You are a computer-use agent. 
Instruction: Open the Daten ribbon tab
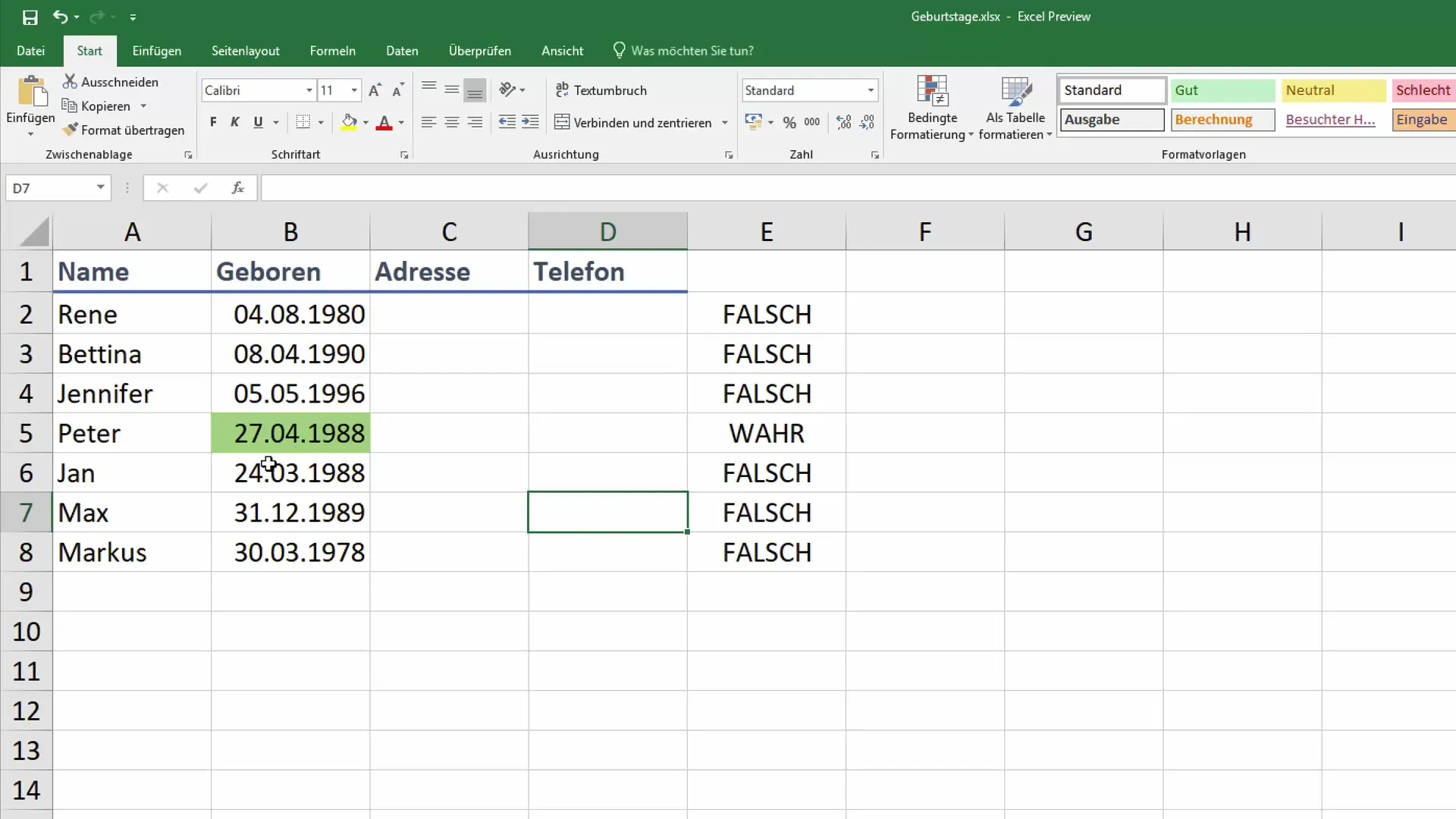click(402, 51)
